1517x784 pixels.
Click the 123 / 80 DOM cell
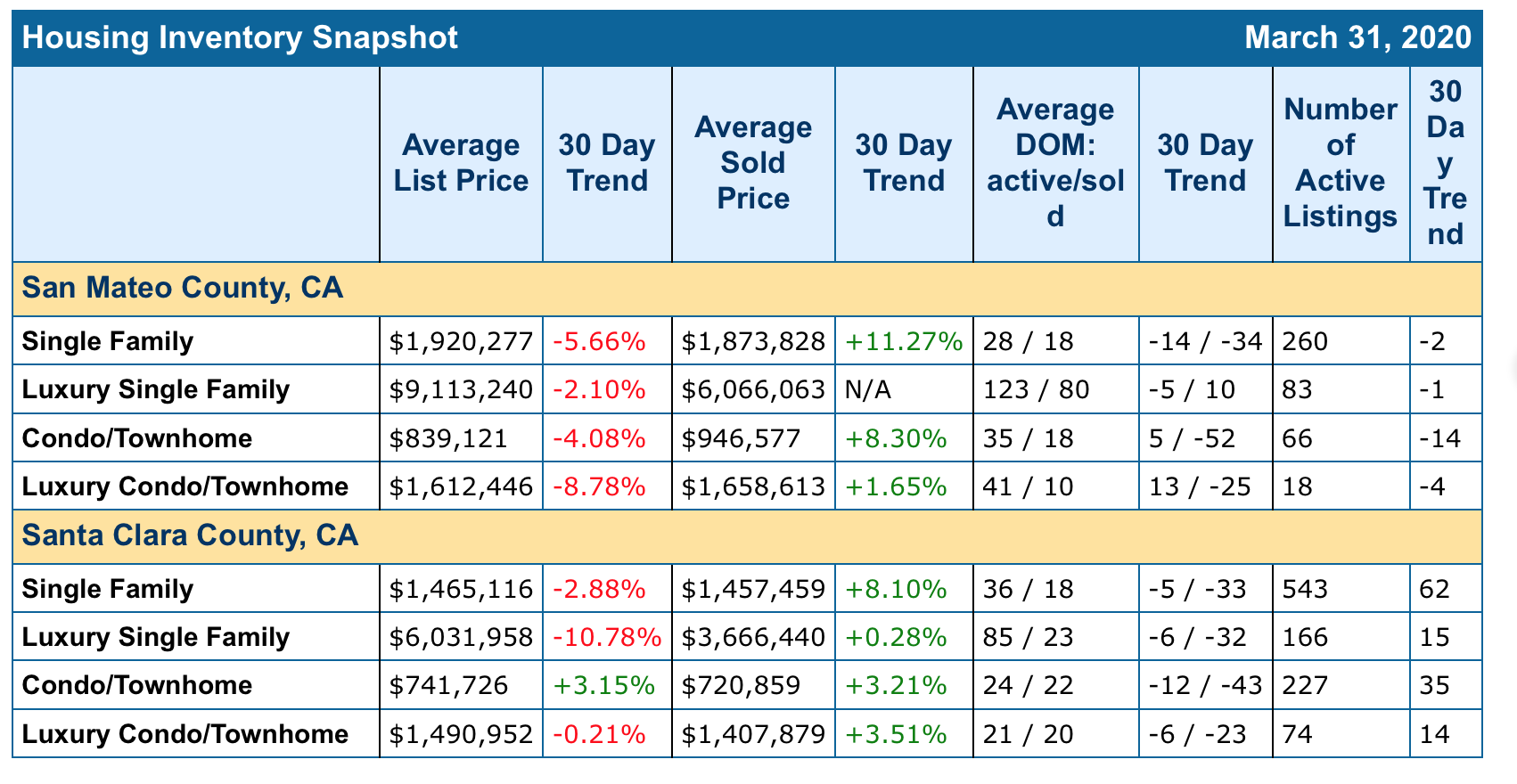coord(1036,390)
